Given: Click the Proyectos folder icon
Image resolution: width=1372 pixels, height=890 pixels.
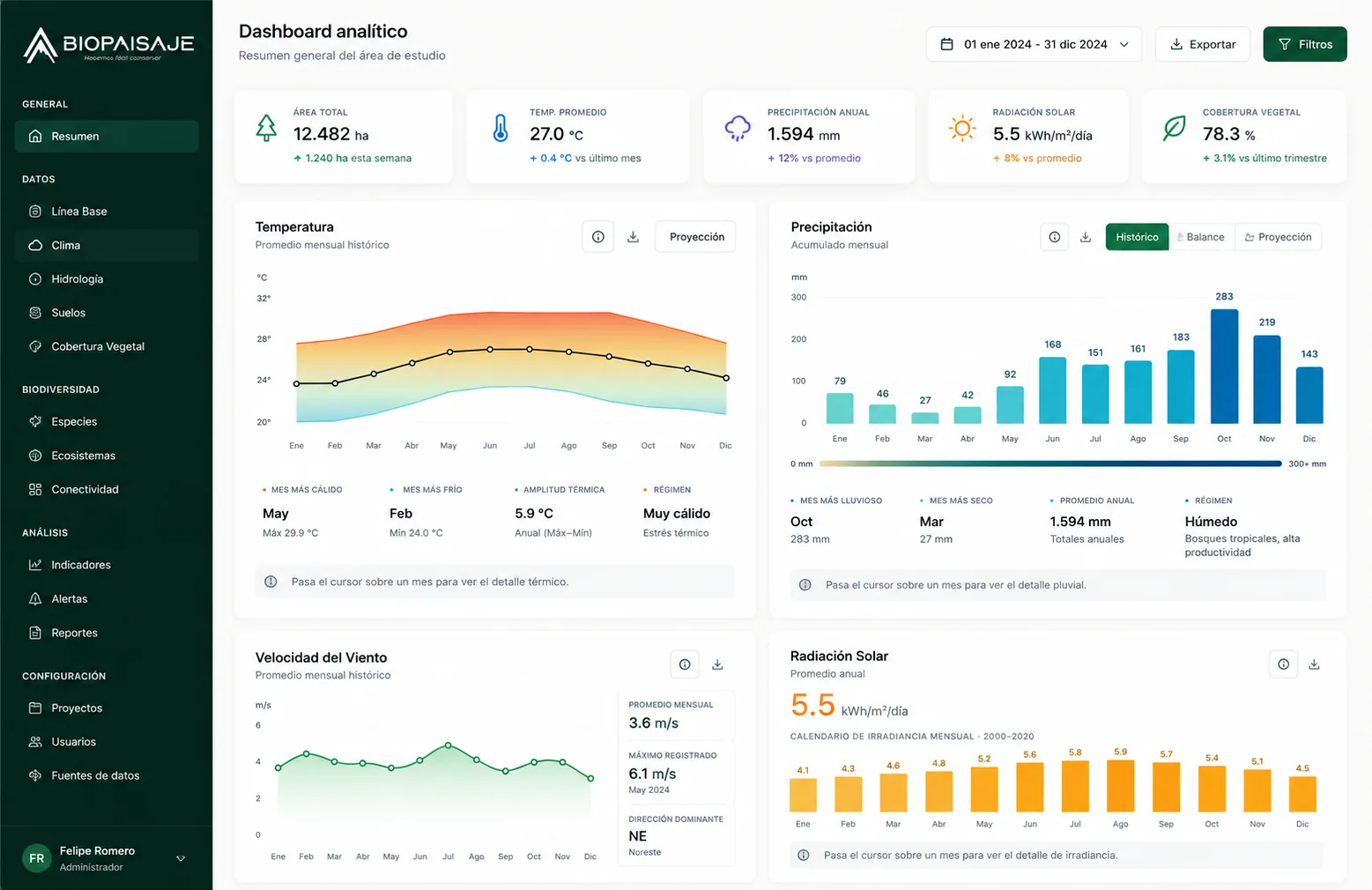Looking at the screenshot, I should (x=35, y=708).
